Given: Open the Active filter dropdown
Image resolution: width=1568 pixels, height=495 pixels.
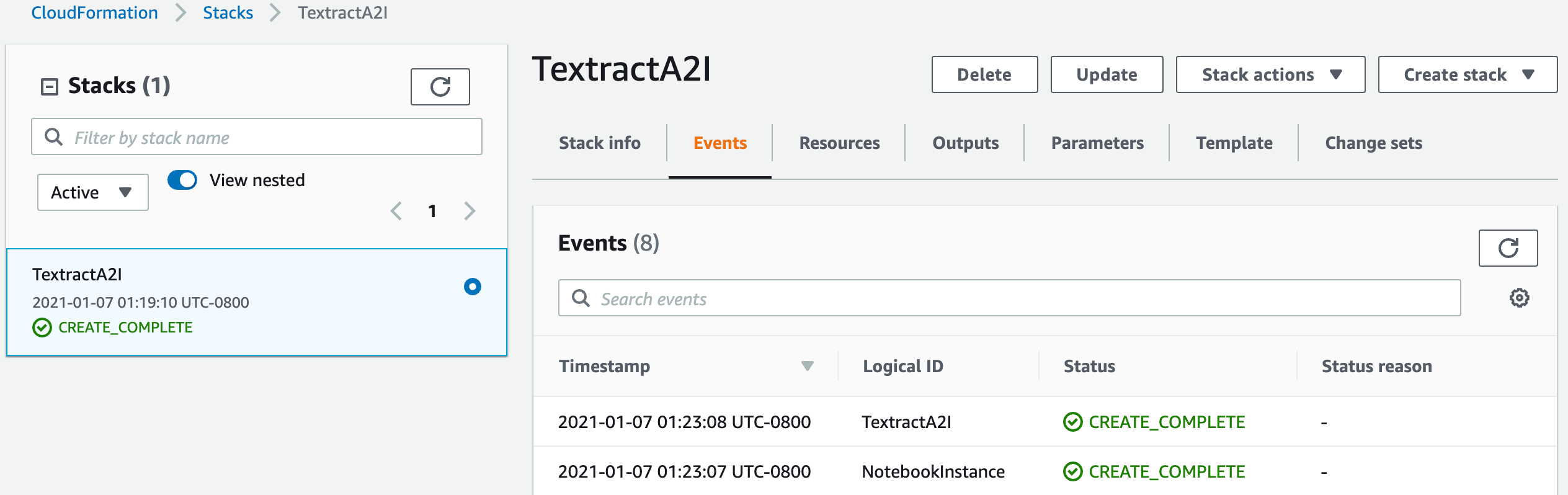Looking at the screenshot, I should [x=93, y=192].
